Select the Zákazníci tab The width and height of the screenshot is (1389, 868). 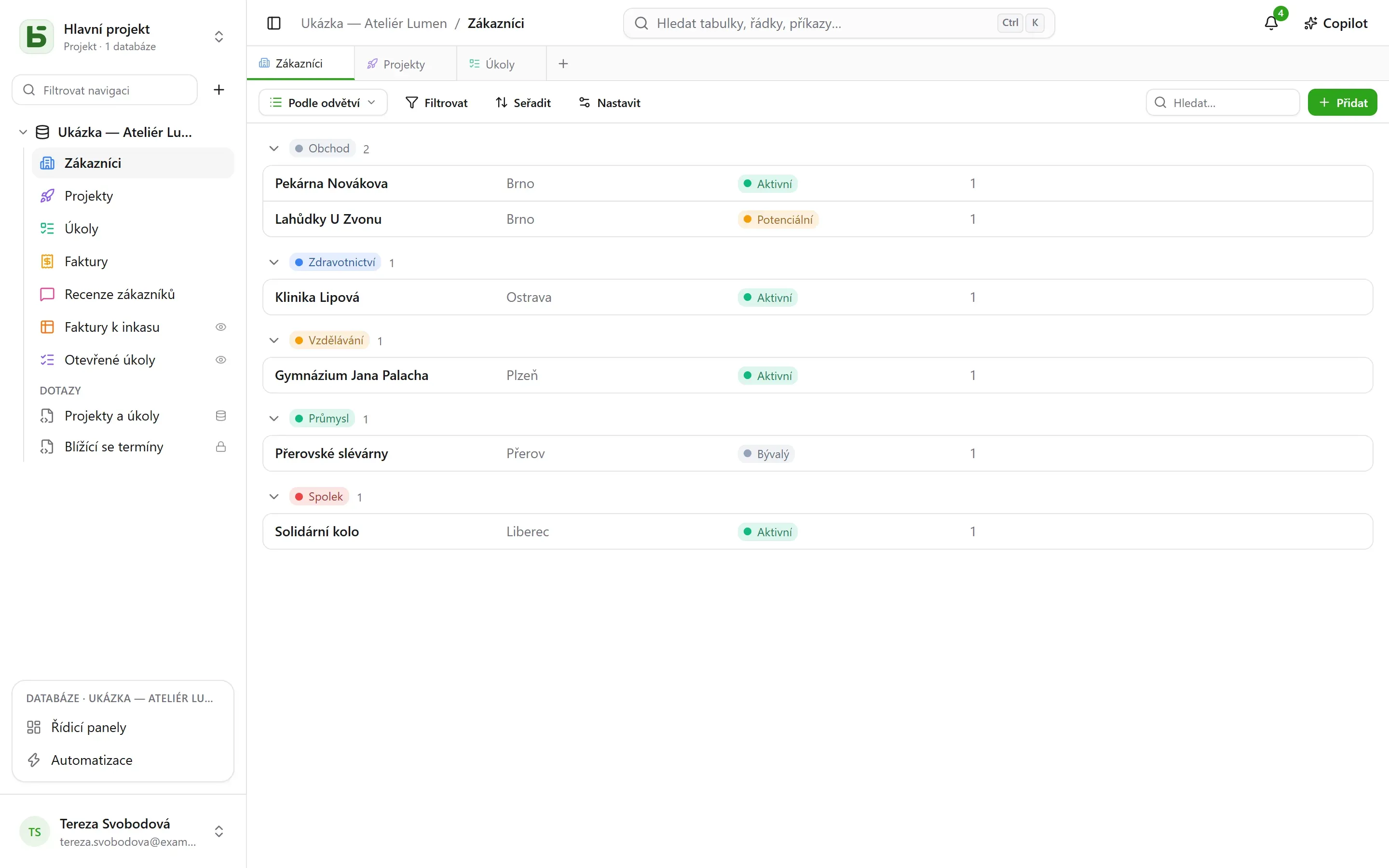[x=300, y=63]
